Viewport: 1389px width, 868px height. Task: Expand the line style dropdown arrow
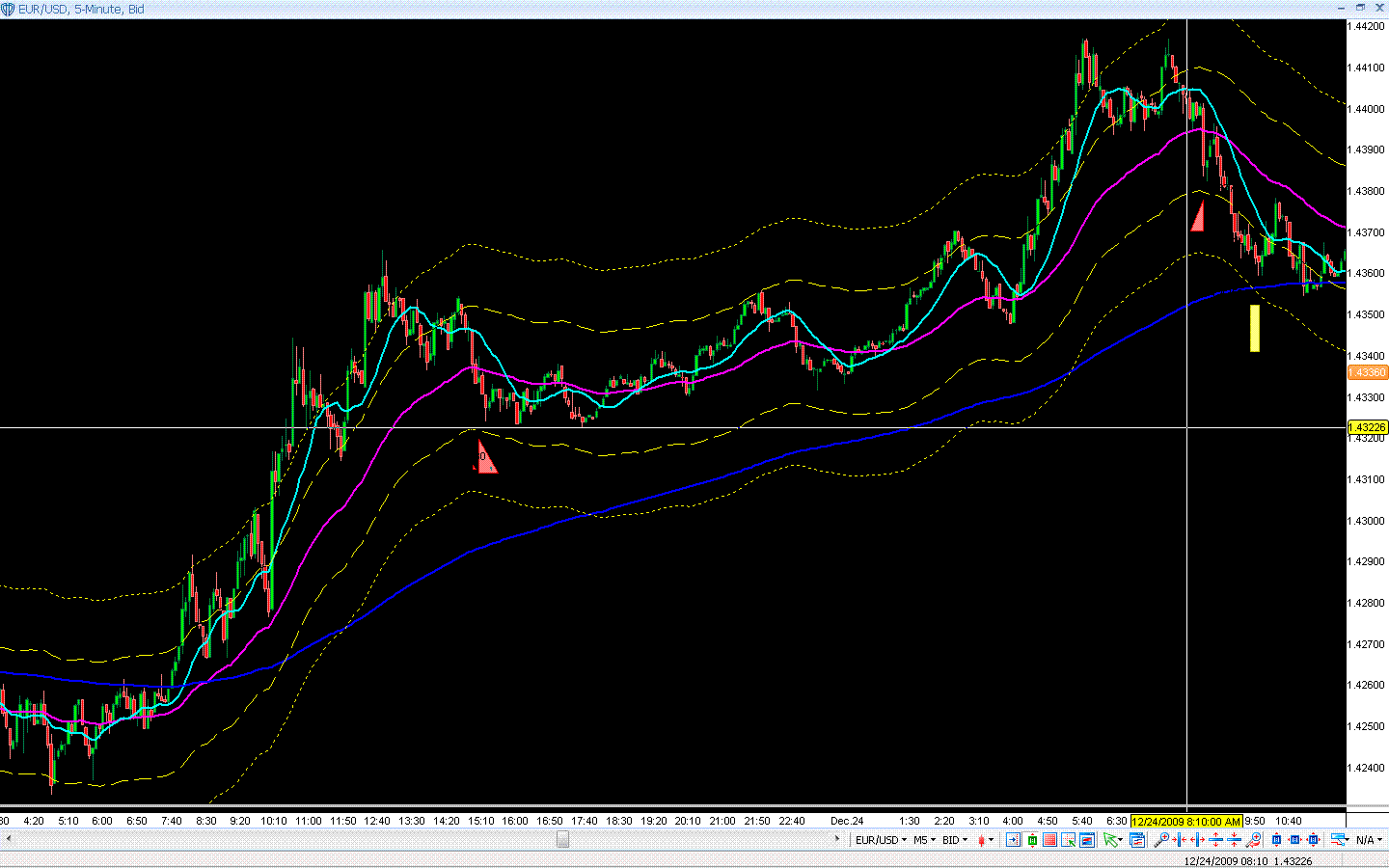pyautogui.click(x=1348, y=840)
